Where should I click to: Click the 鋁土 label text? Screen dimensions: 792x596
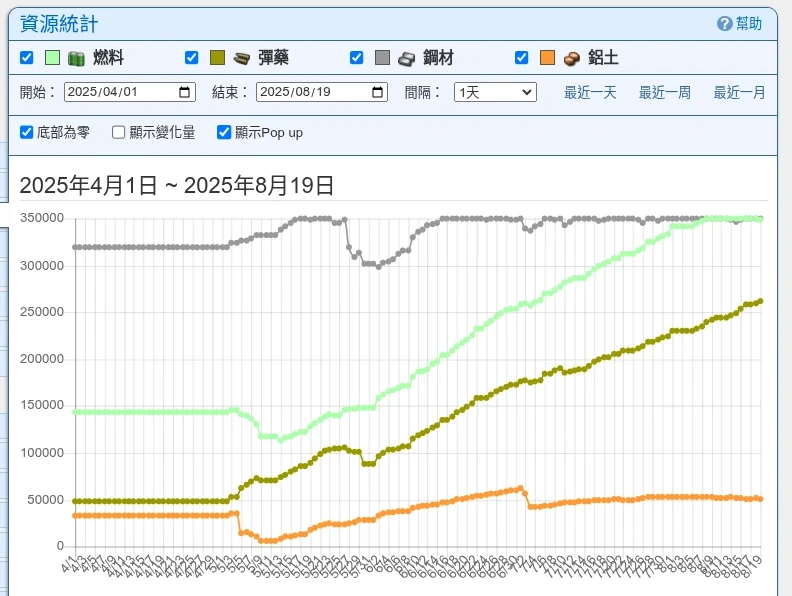coord(603,58)
